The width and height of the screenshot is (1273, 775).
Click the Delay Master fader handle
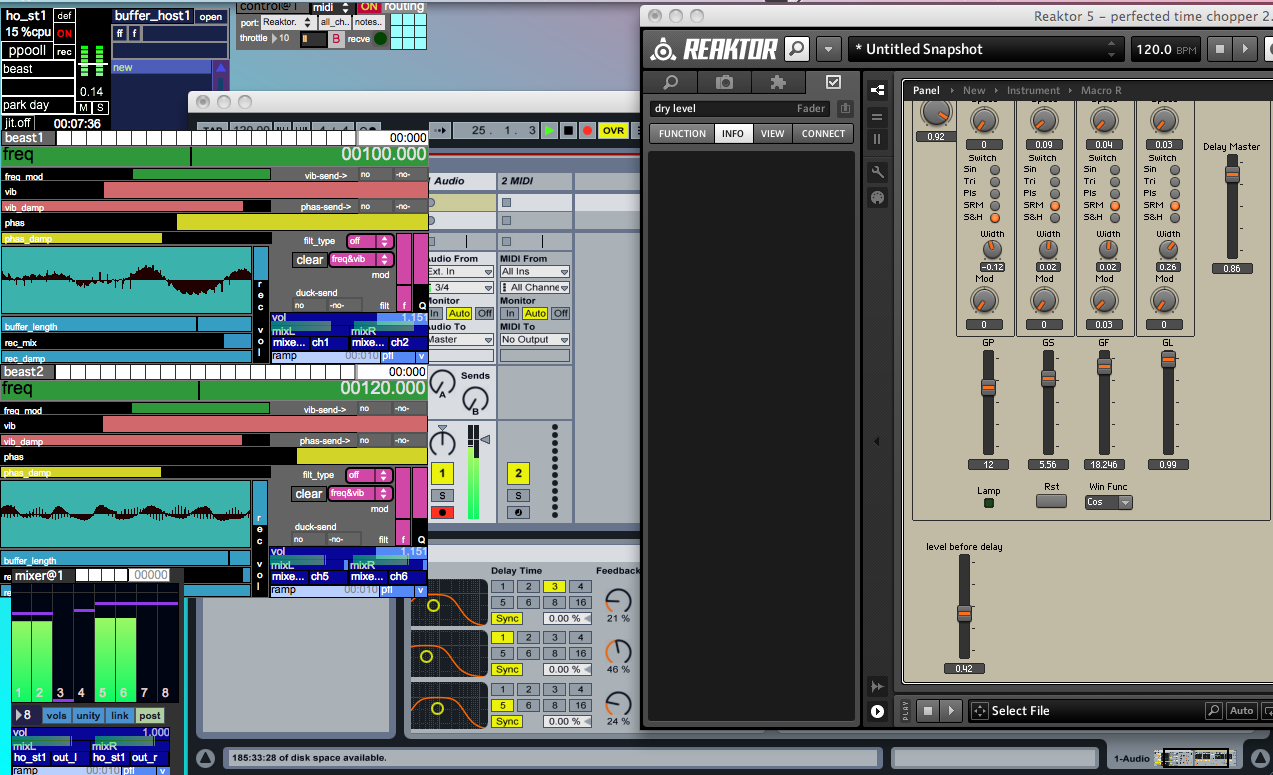pyautogui.click(x=1232, y=175)
